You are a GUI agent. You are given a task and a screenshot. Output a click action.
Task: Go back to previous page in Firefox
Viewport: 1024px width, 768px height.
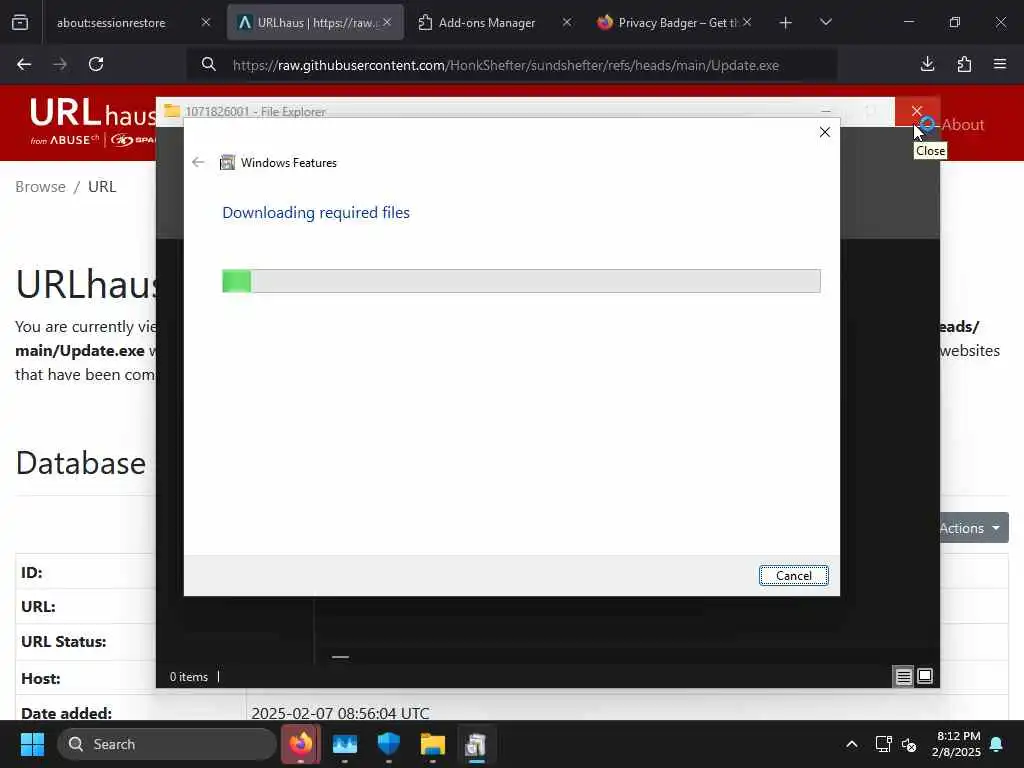[24, 64]
